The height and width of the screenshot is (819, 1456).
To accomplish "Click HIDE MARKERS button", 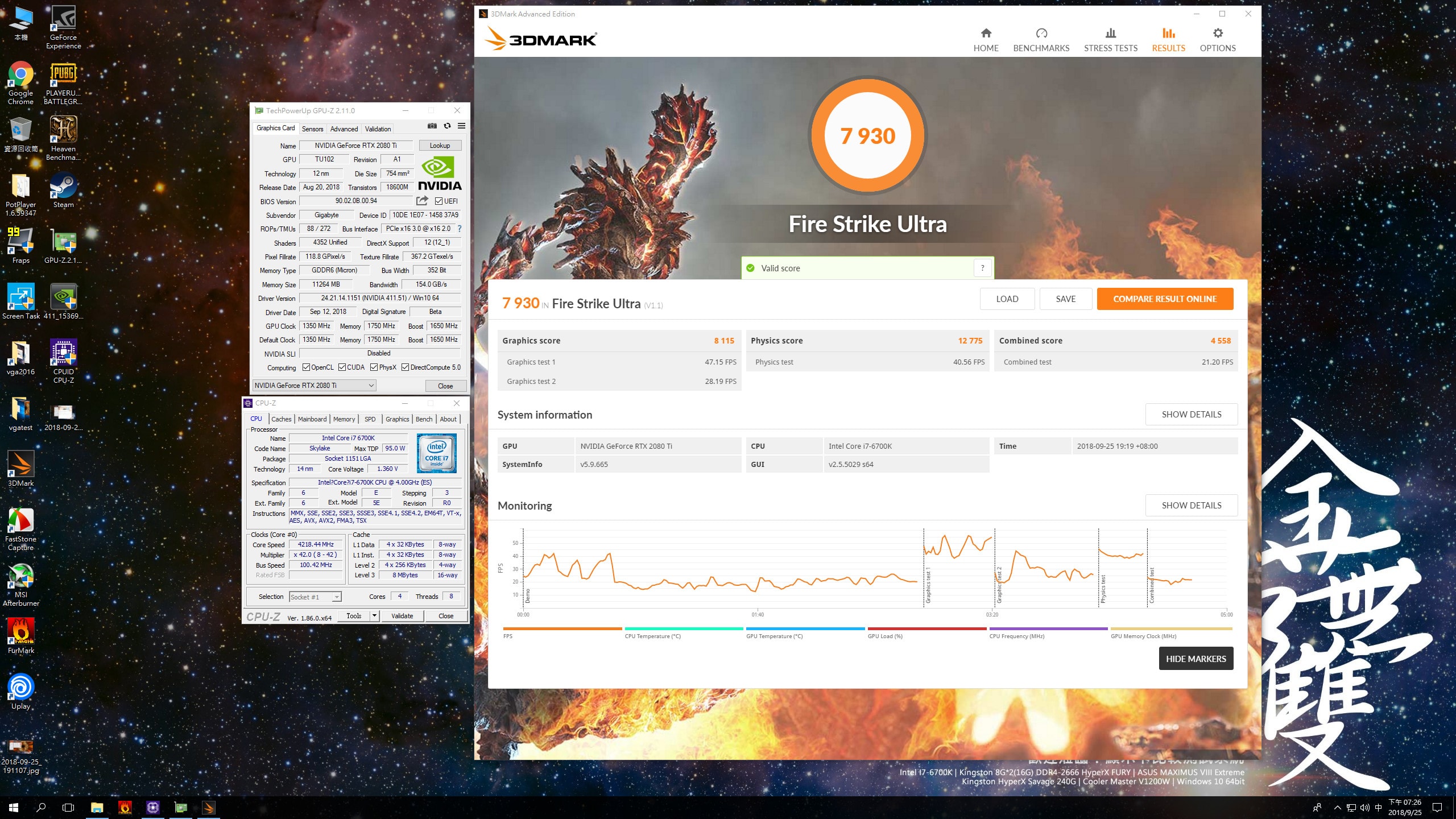I will coord(1196,658).
